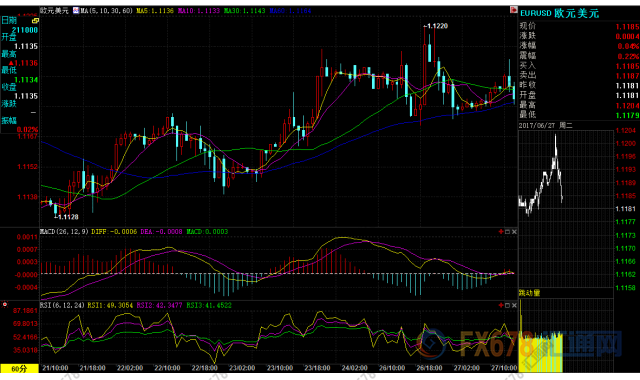Image resolution: width=640 pixels, height=380 pixels.
Task: Click the 最高 value 1.1136 in left panel
Action: pyautogui.click(x=23, y=63)
